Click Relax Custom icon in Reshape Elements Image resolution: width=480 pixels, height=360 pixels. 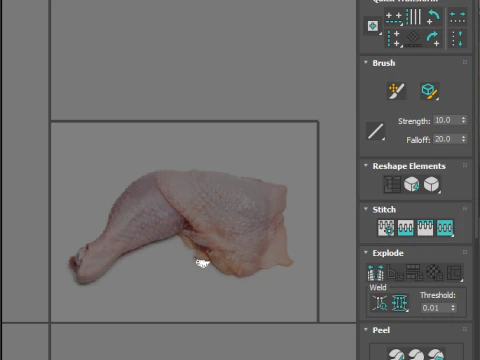pyautogui.click(x=432, y=184)
